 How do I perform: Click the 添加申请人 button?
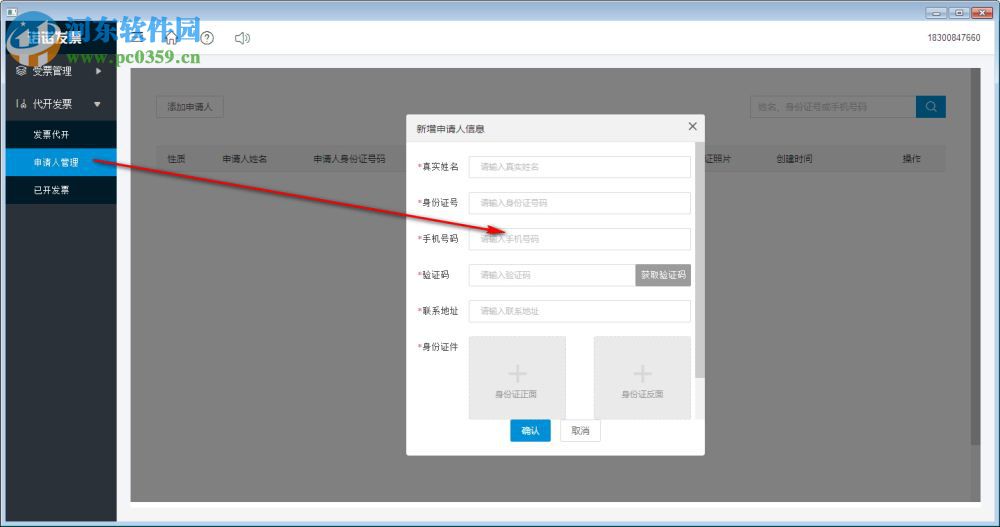(189, 107)
